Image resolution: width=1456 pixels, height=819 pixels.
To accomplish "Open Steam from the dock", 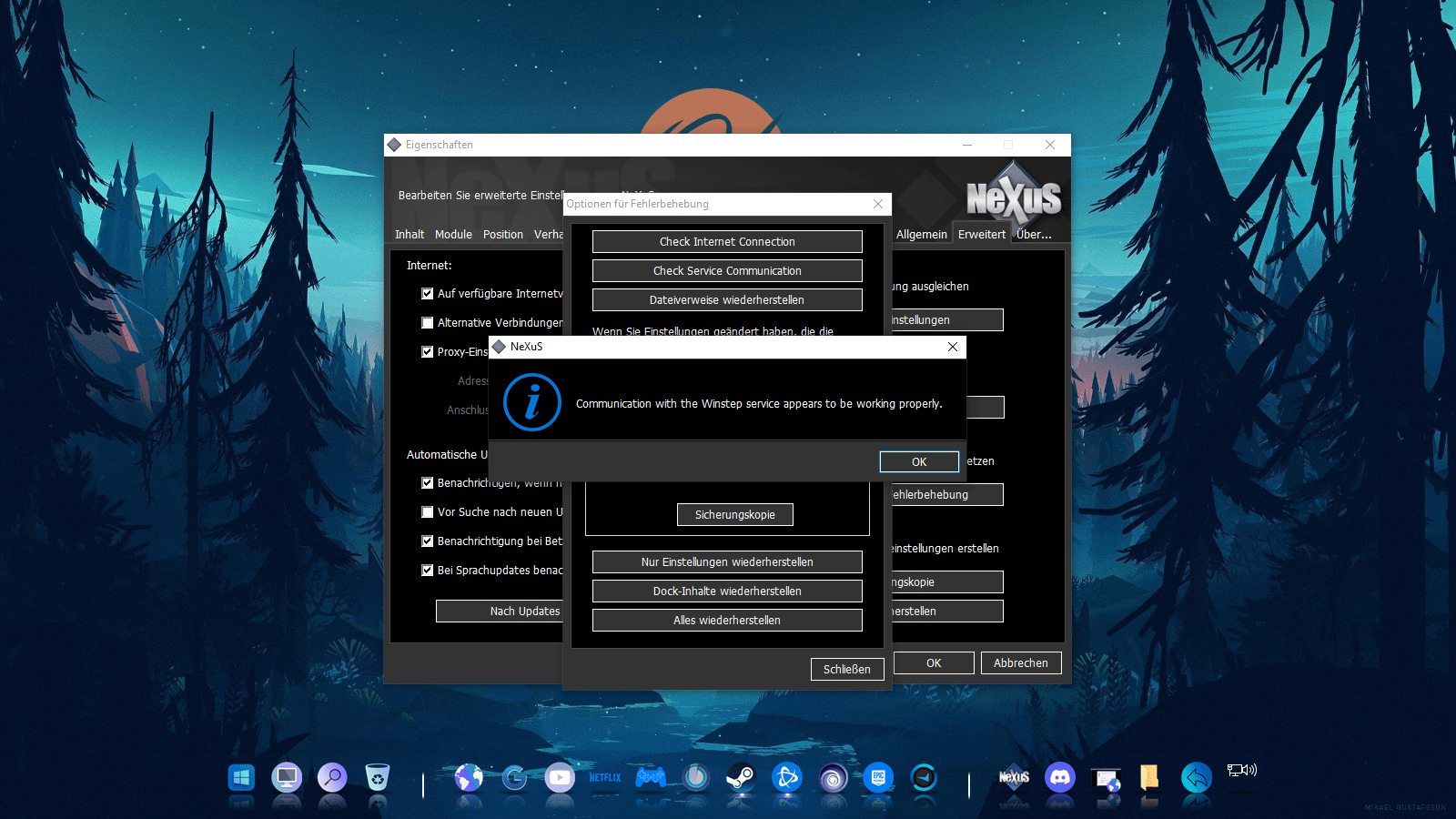I will point(741,778).
